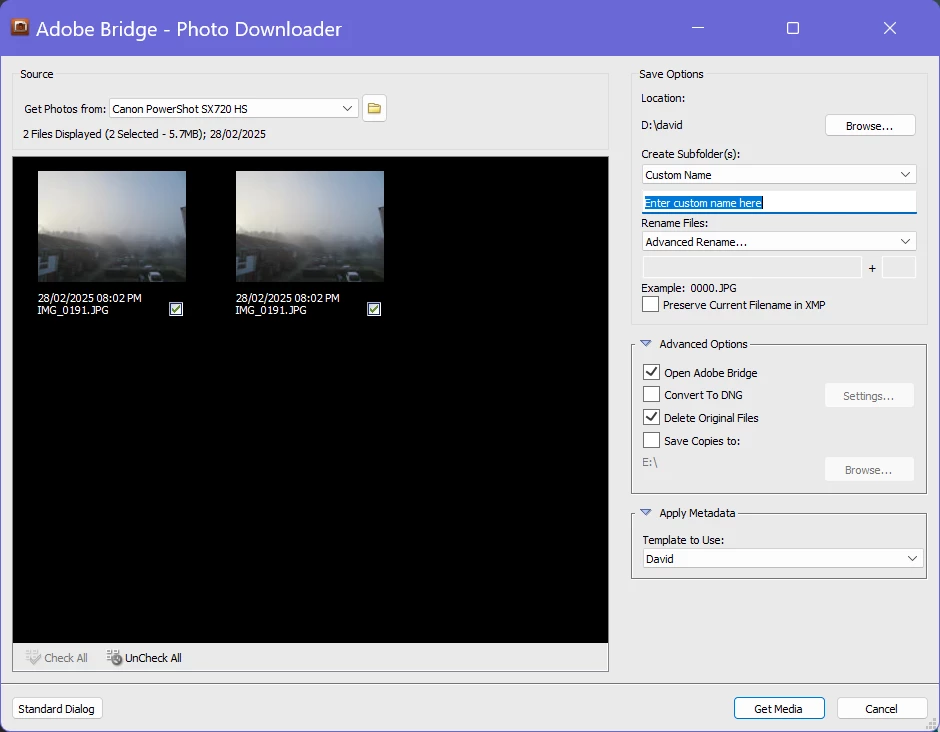This screenshot has width=940, height=732.
Task: Click UnCheck All below the thumbnails
Action: point(144,658)
